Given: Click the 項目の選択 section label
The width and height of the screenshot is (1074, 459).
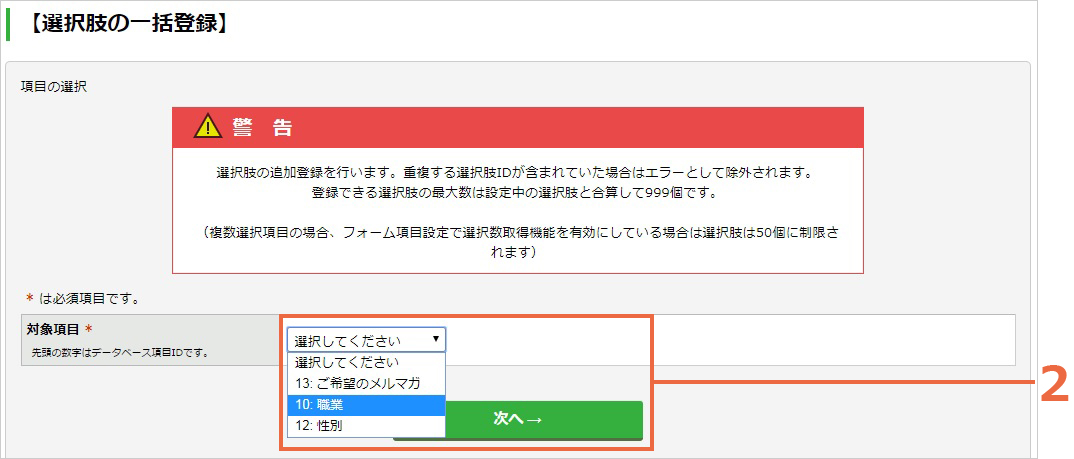Looking at the screenshot, I should click(53, 88).
